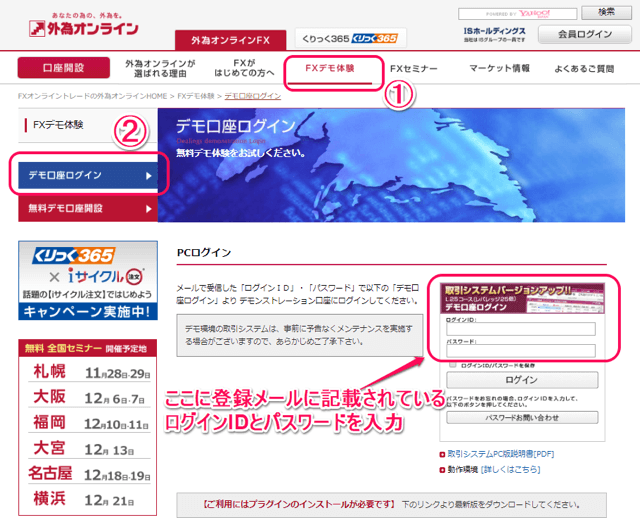The image size is (640, 518).
Task: Open the マーケット情報 menu item
Action: [x=499, y=68]
